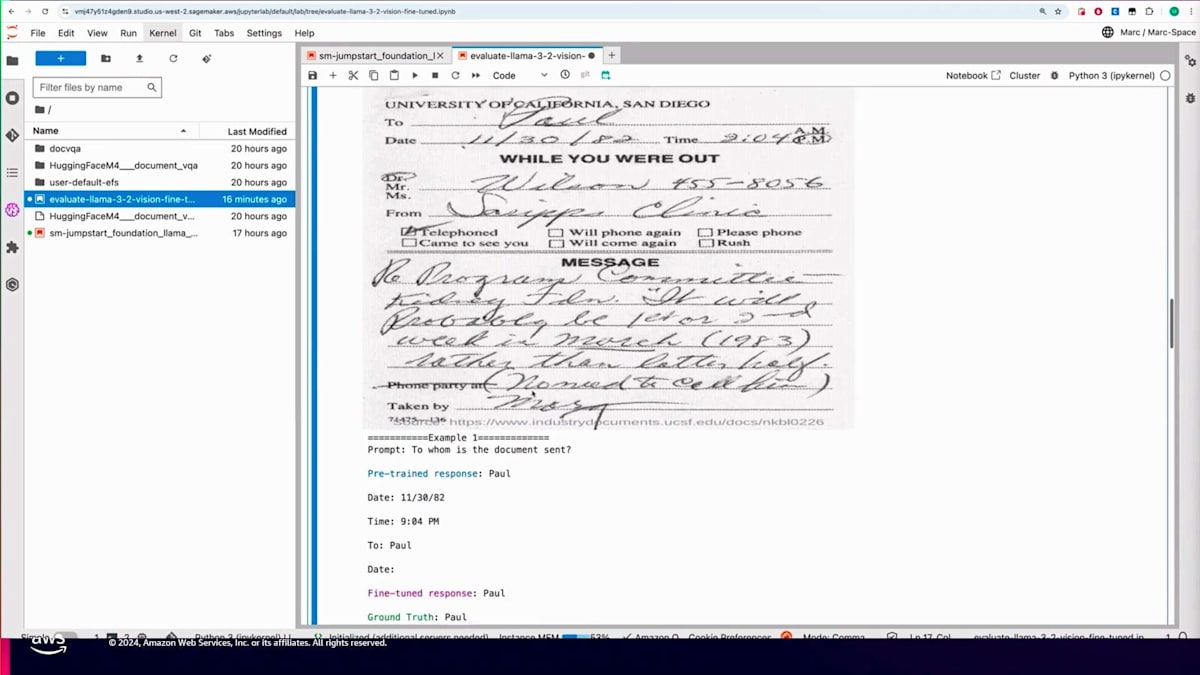Create a new folder in file browser
This screenshot has width=1200, height=675.
tap(106, 59)
